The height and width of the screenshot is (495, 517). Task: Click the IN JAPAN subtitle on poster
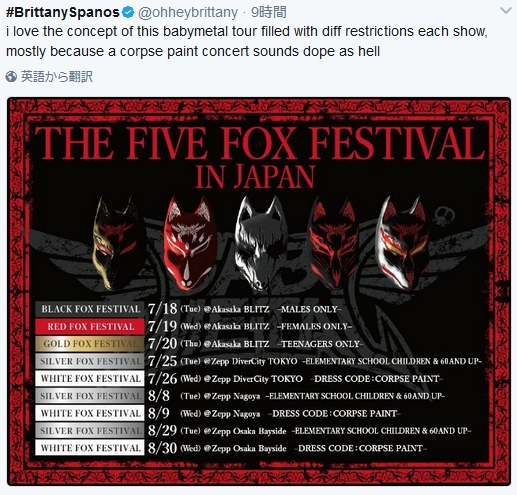255,177
